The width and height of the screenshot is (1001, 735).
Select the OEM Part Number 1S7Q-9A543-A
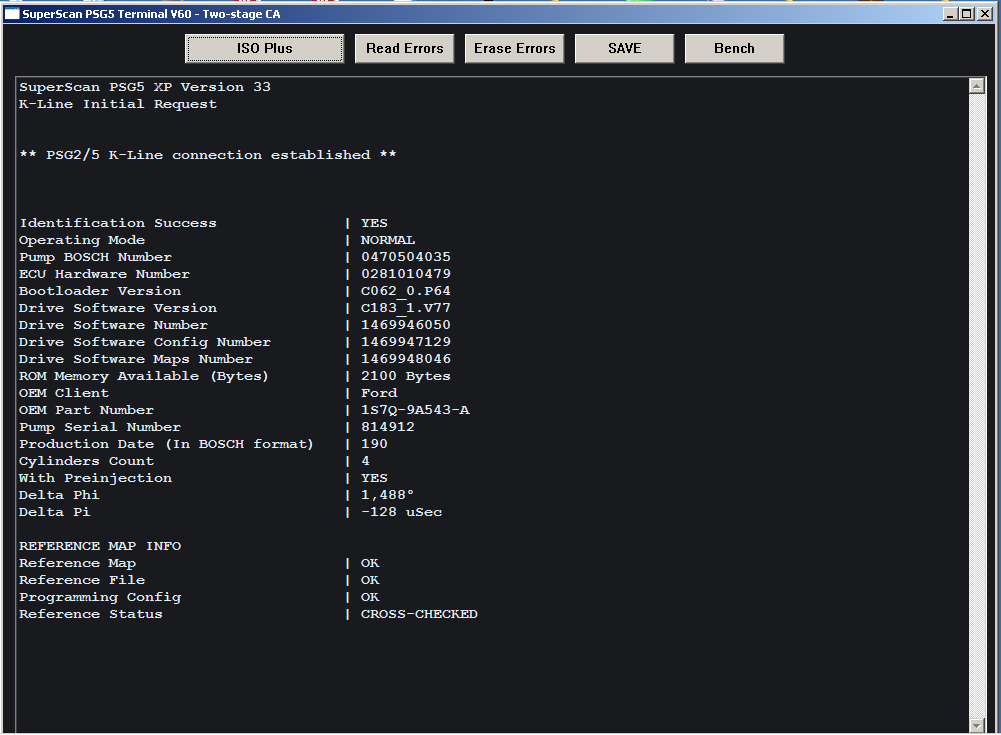coord(415,410)
